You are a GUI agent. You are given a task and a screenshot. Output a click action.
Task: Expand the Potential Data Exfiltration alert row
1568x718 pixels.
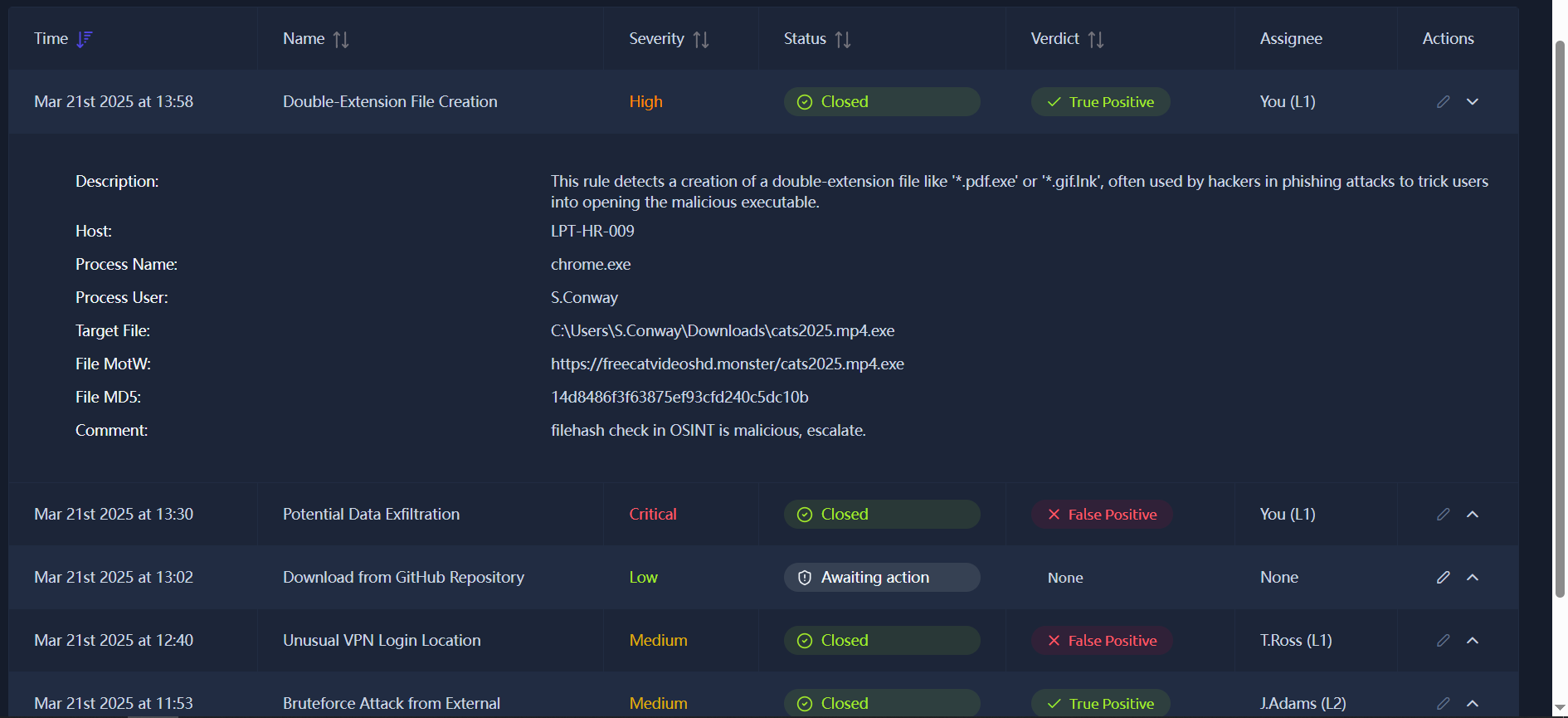pos(1473,514)
